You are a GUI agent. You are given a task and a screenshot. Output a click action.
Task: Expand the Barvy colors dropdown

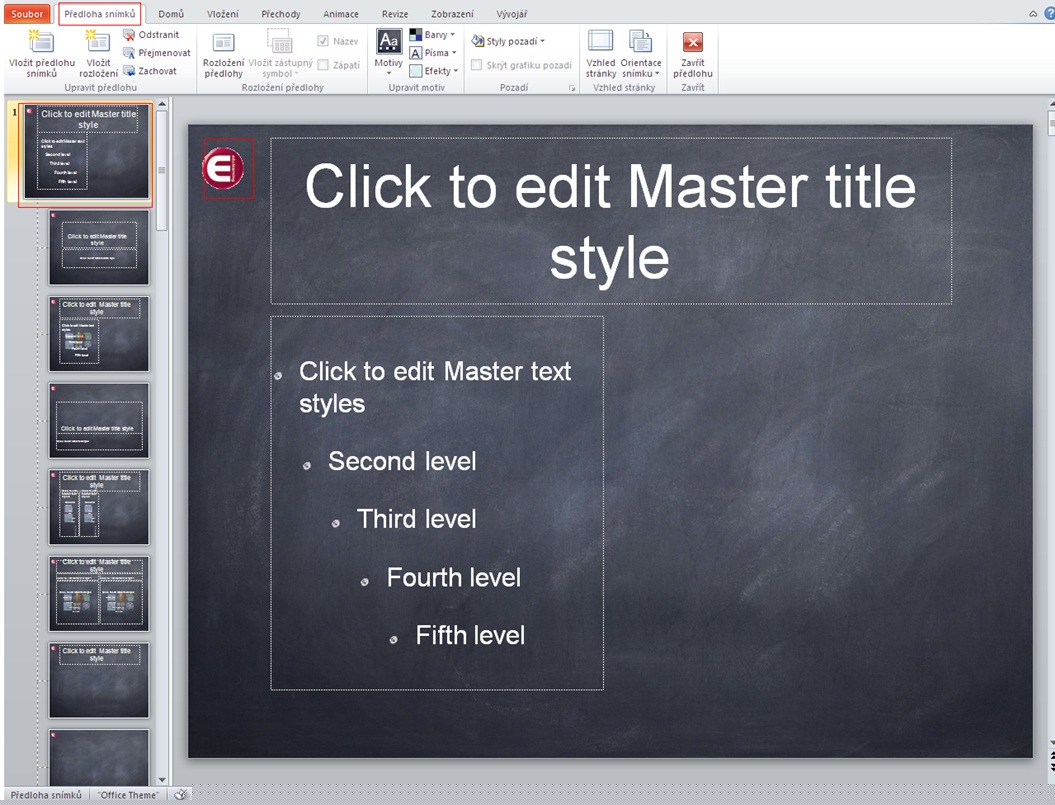coord(433,34)
